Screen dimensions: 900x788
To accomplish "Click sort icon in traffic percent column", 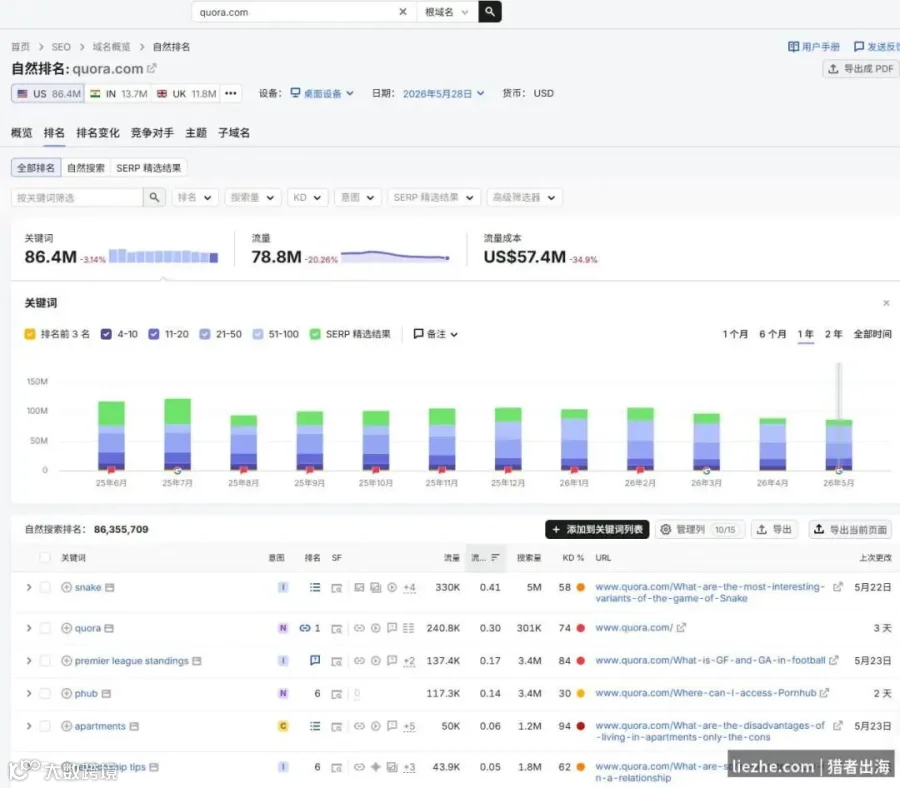I will (x=495, y=557).
